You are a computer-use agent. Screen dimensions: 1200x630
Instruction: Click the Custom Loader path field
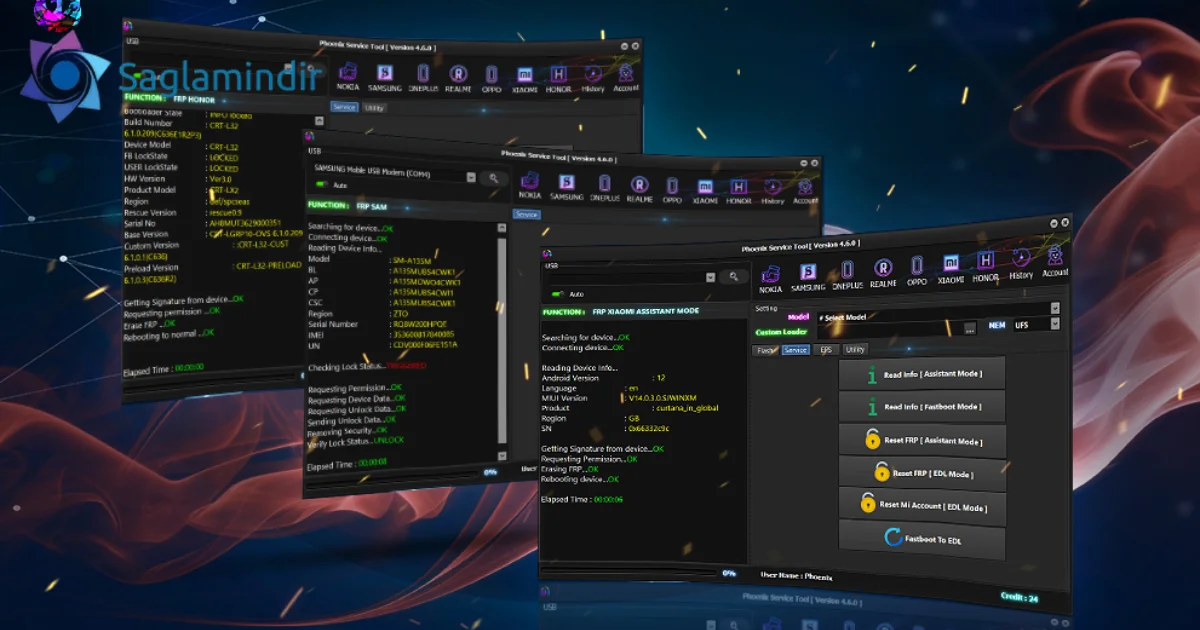889,327
